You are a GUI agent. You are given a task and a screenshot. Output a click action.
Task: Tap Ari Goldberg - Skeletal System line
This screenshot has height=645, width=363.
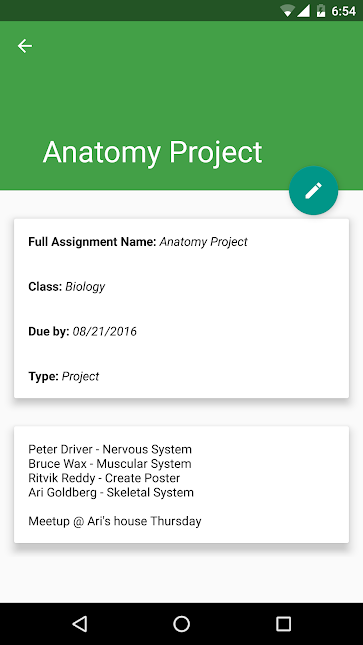coord(111,492)
